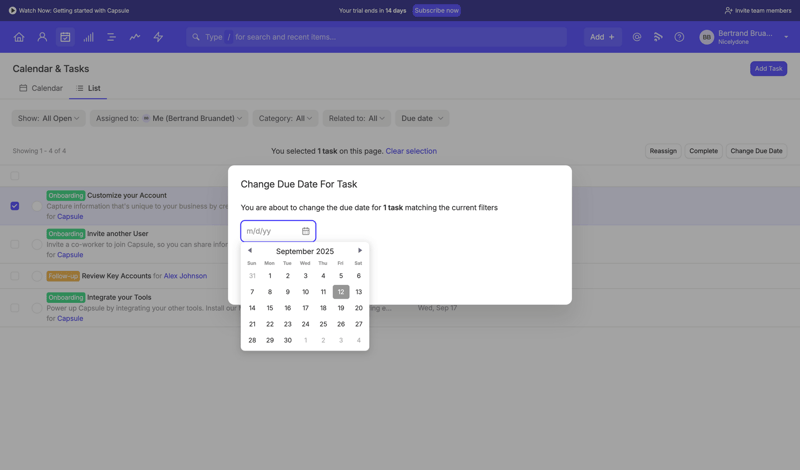
Task: Open the Due date sort dropdown
Action: pyautogui.click(x=422, y=118)
